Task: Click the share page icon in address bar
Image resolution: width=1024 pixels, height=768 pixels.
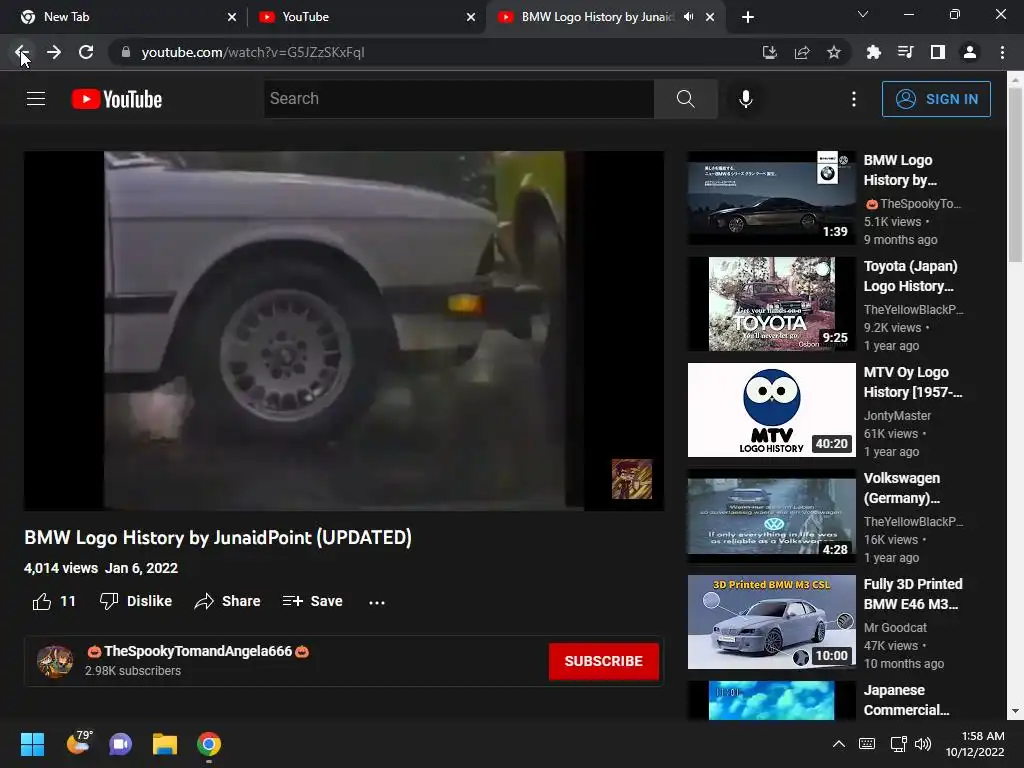Action: (x=802, y=52)
